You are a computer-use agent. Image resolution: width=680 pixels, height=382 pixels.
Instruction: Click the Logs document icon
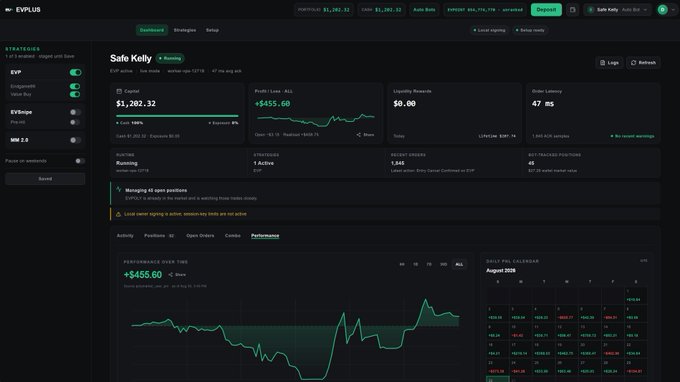pyautogui.click(x=602, y=63)
